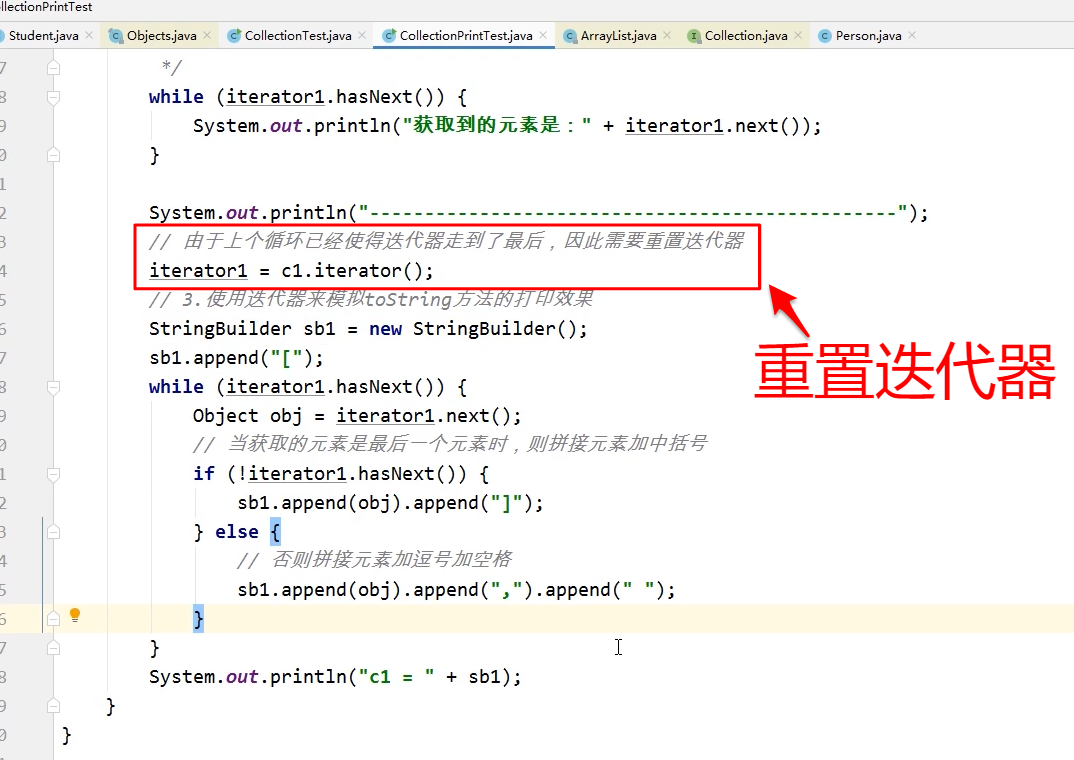Switch to CollectionTest.java tab

coord(298,36)
